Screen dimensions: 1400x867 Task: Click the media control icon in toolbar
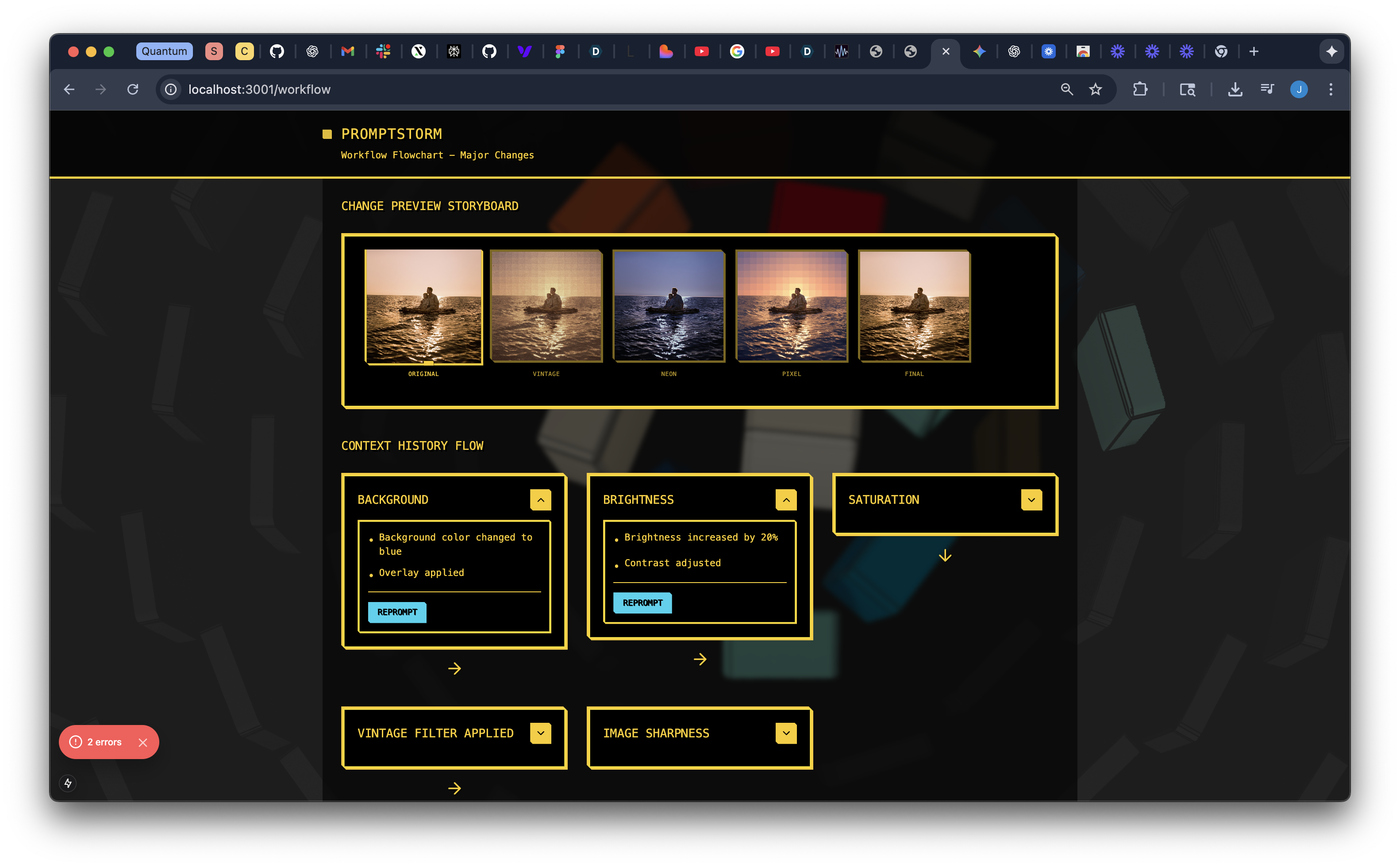click(1267, 89)
